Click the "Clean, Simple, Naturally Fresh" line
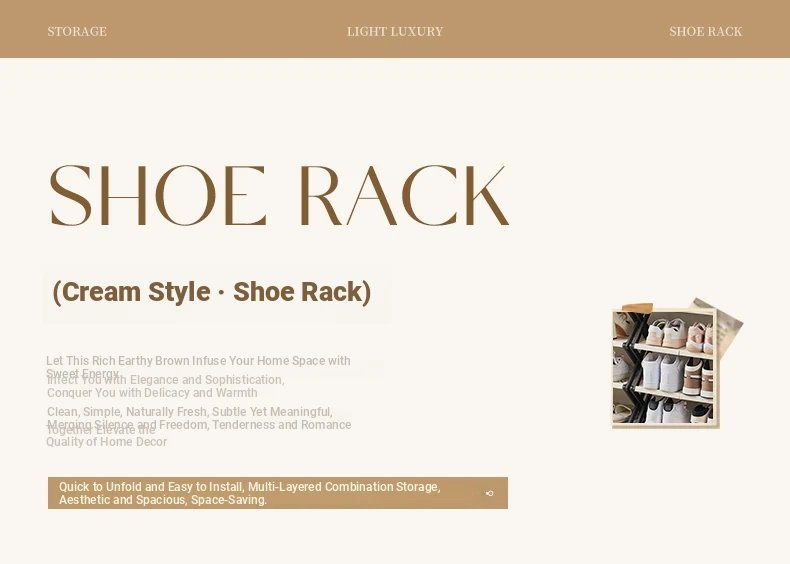This screenshot has width=790, height=564. coord(189,412)
